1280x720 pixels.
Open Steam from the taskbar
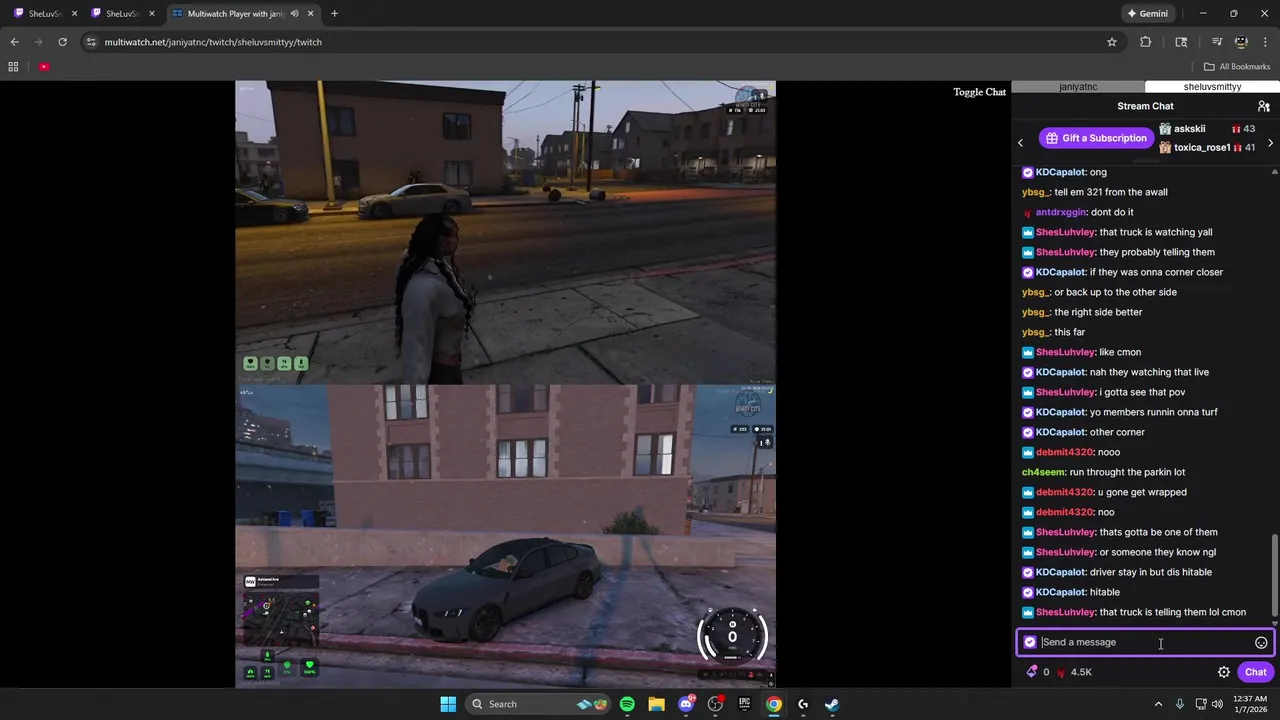coord(832,704)
